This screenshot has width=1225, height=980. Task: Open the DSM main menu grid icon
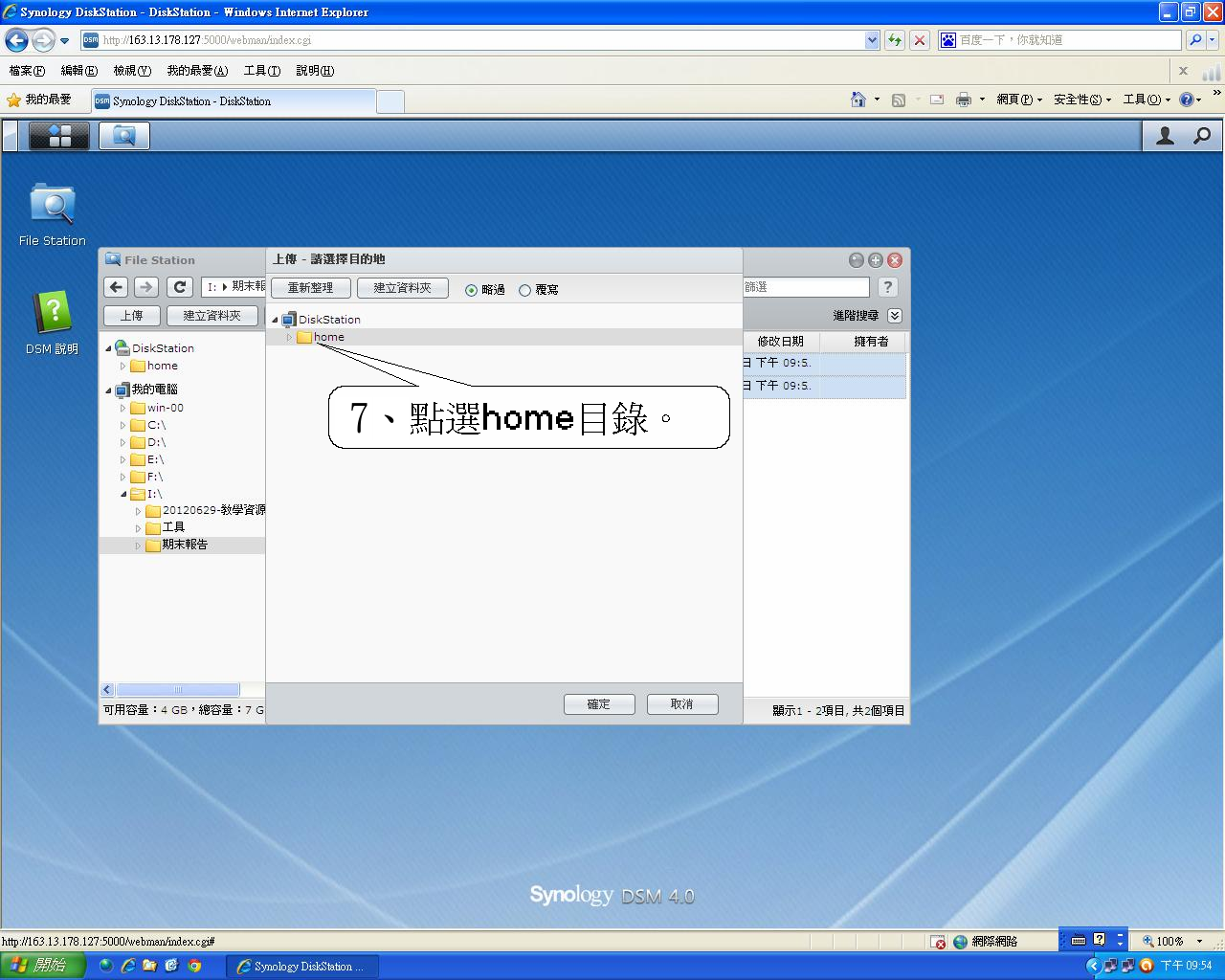point(59,136)
